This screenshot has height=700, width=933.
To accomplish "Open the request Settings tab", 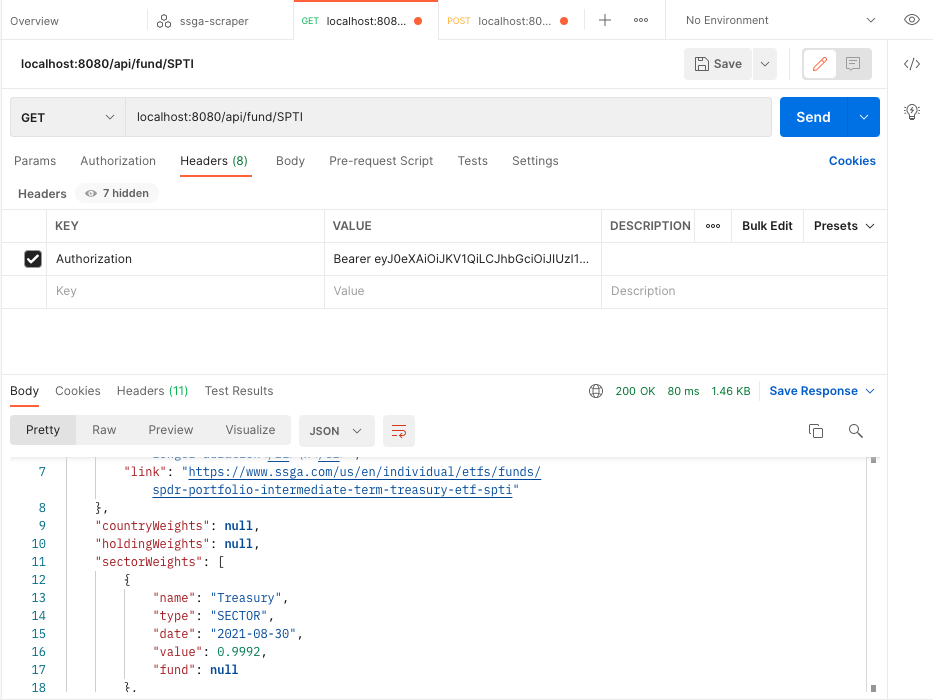I will pos(535,161).
